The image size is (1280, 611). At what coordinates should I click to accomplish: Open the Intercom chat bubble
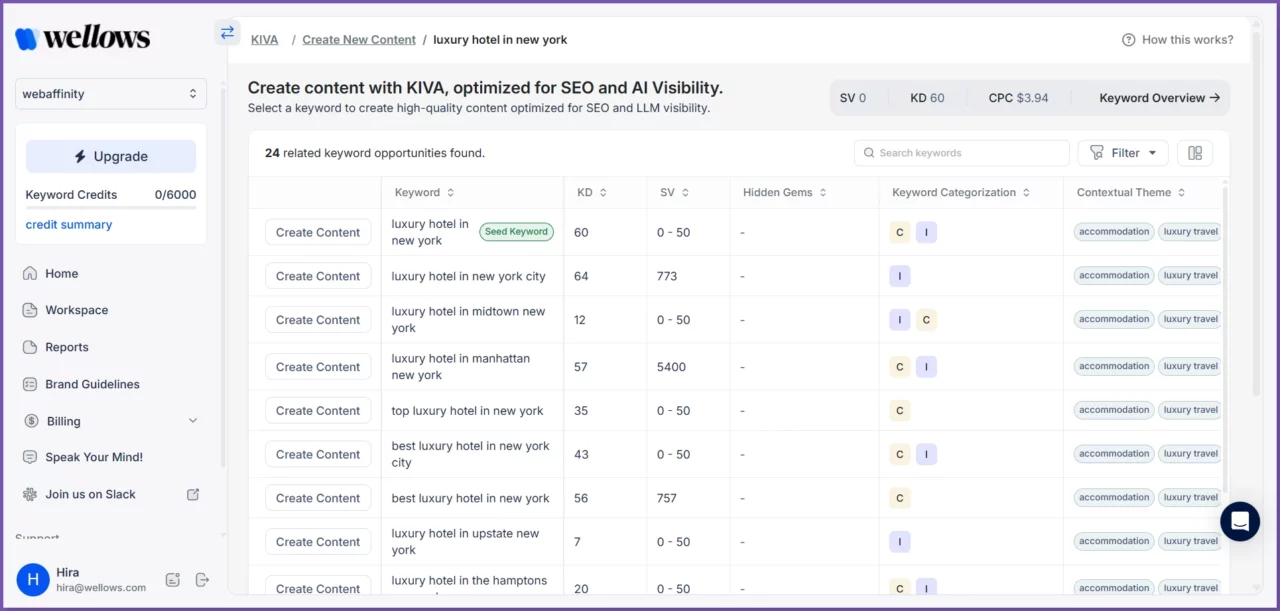pos(1239,521)
